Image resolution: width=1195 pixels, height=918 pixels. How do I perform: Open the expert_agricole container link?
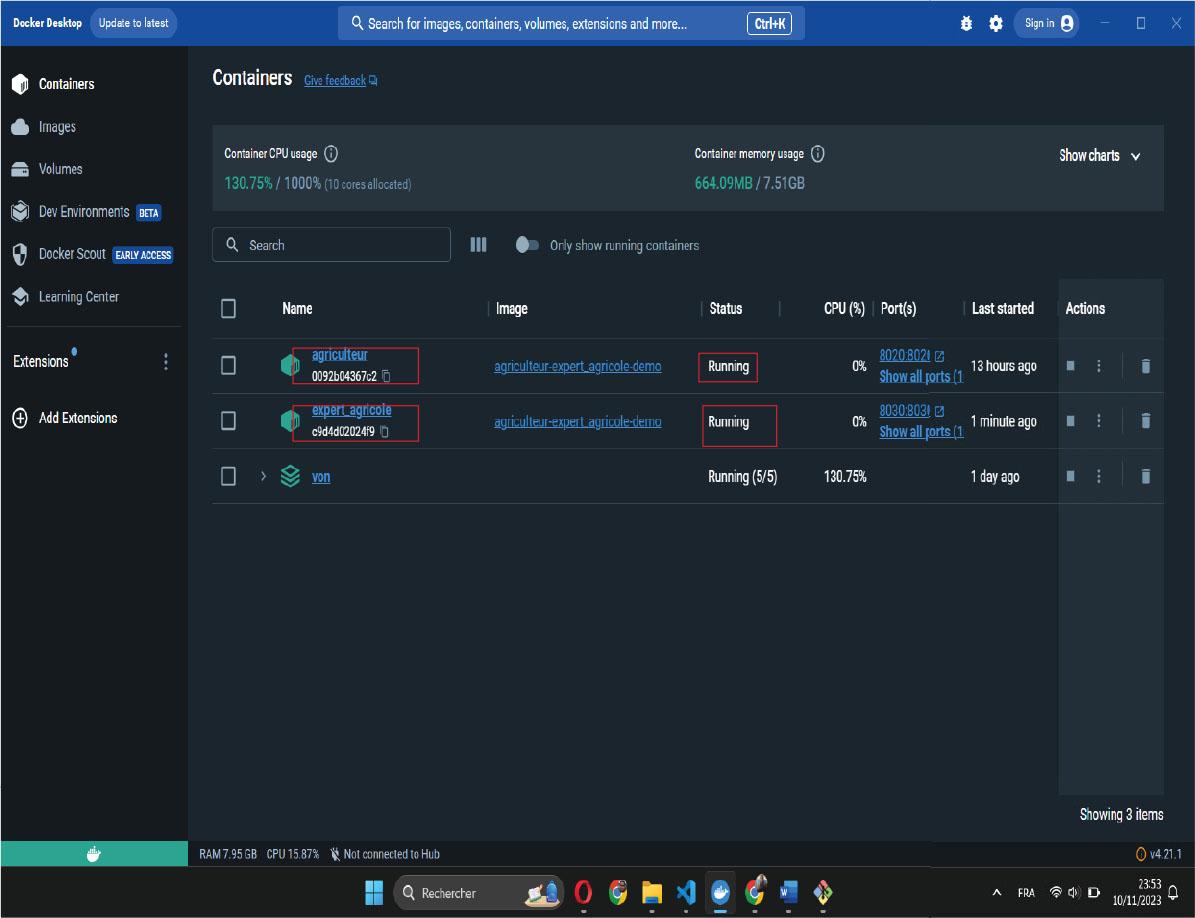pos(351,410)
